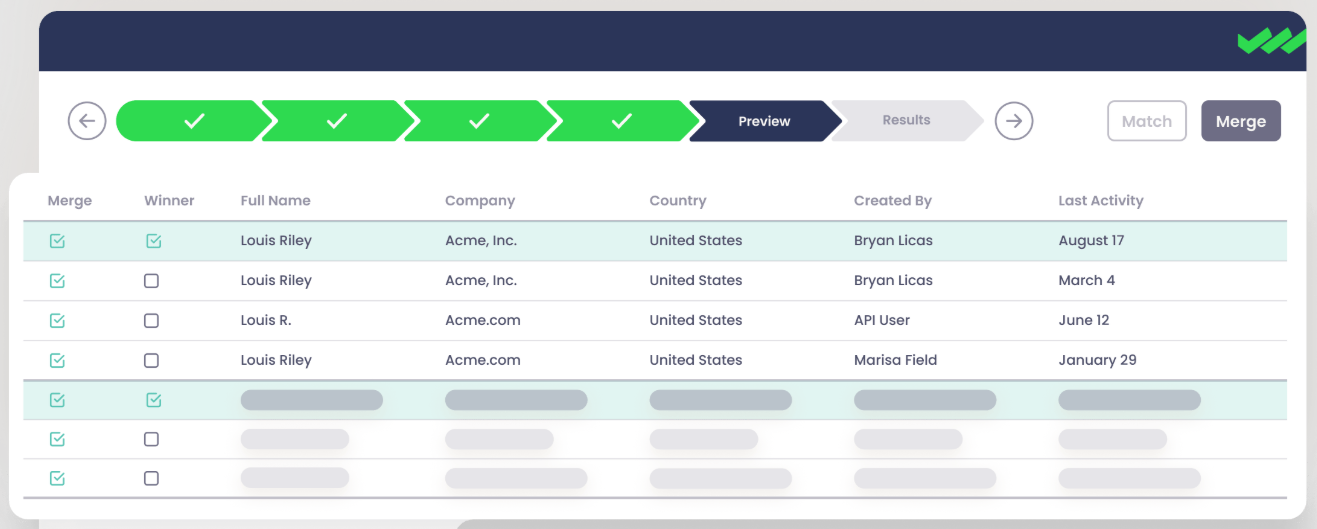The height and width of the screenshot is (529, 1317).
Task: Click the March 4 date cell
Action: [x=1087, y=280]
